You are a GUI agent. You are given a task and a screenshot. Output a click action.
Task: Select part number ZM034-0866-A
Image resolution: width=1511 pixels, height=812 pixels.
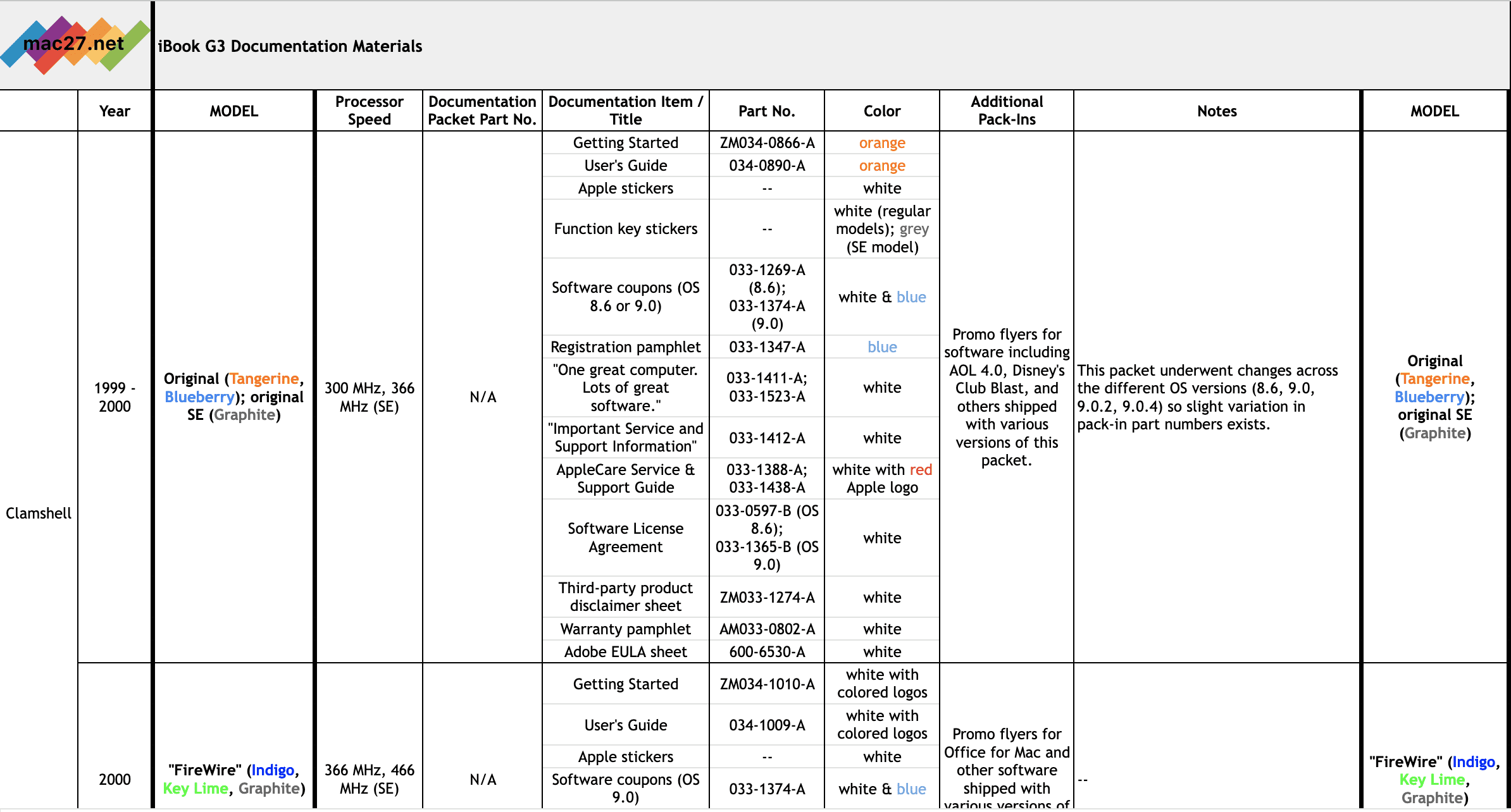click(766, 142)
